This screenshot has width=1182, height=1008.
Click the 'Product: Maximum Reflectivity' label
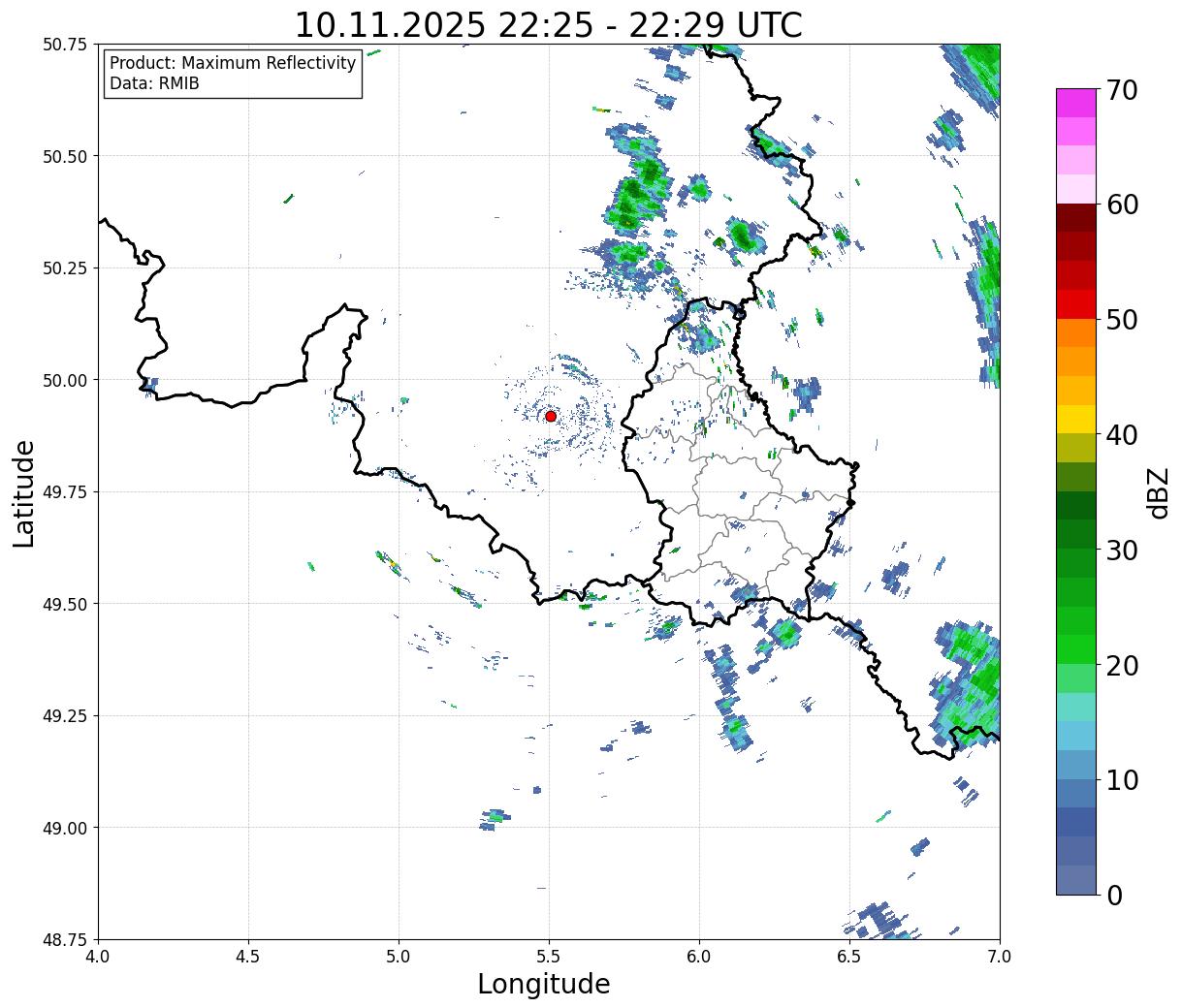(x=233, y=63)
